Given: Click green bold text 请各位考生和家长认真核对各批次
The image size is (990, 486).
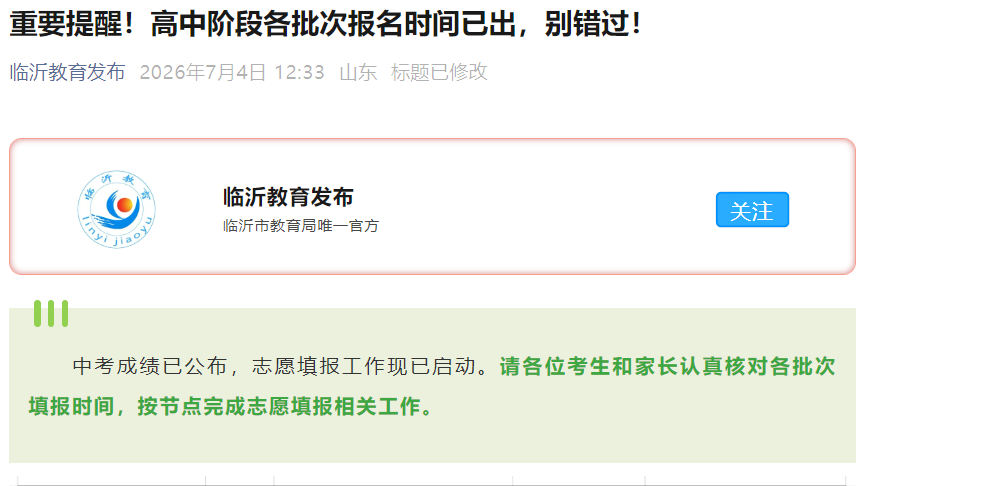Looking at the screenshot, I should (x=667, y=366).
